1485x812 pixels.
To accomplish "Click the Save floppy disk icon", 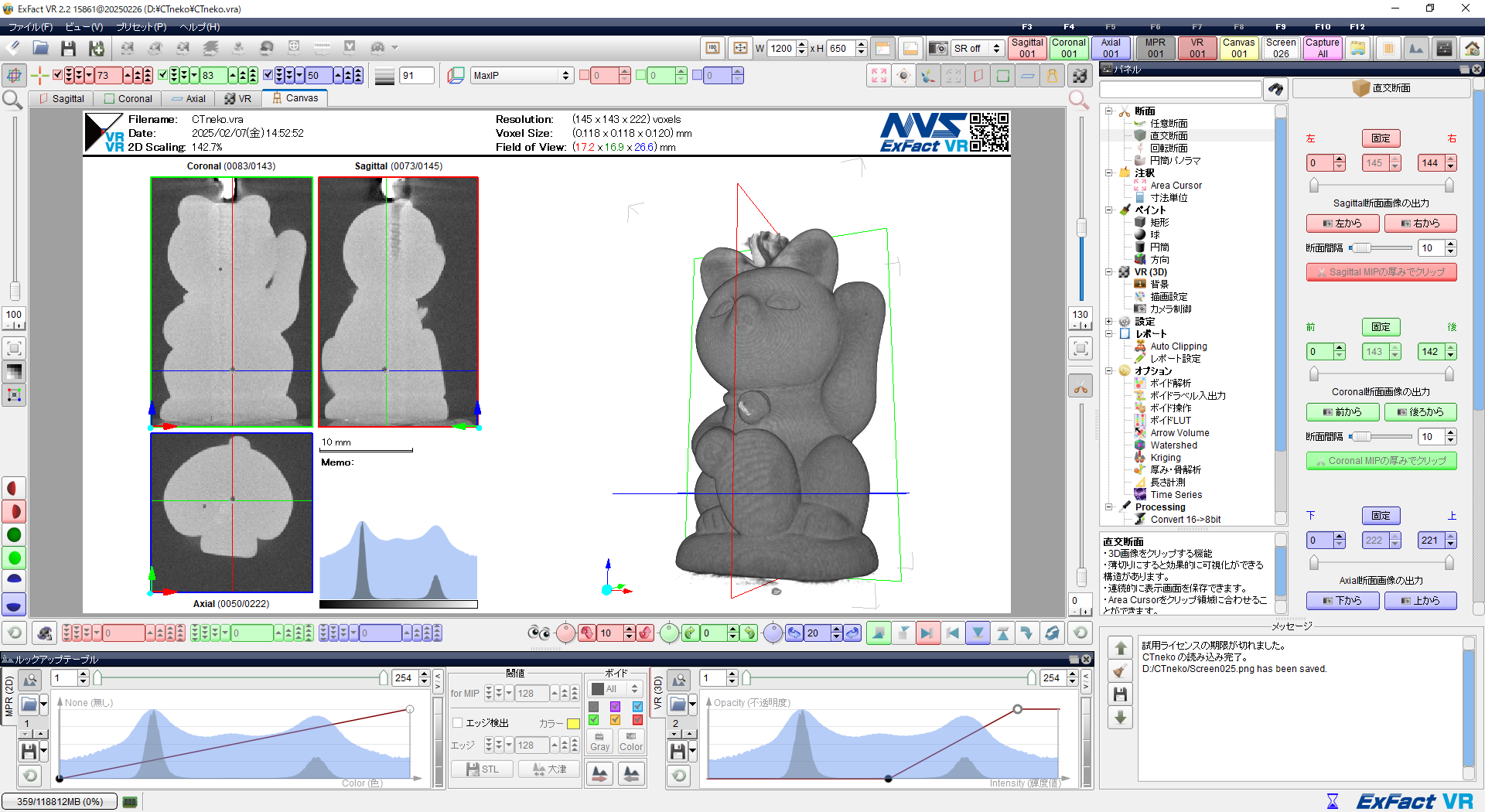I will point(68,48).
